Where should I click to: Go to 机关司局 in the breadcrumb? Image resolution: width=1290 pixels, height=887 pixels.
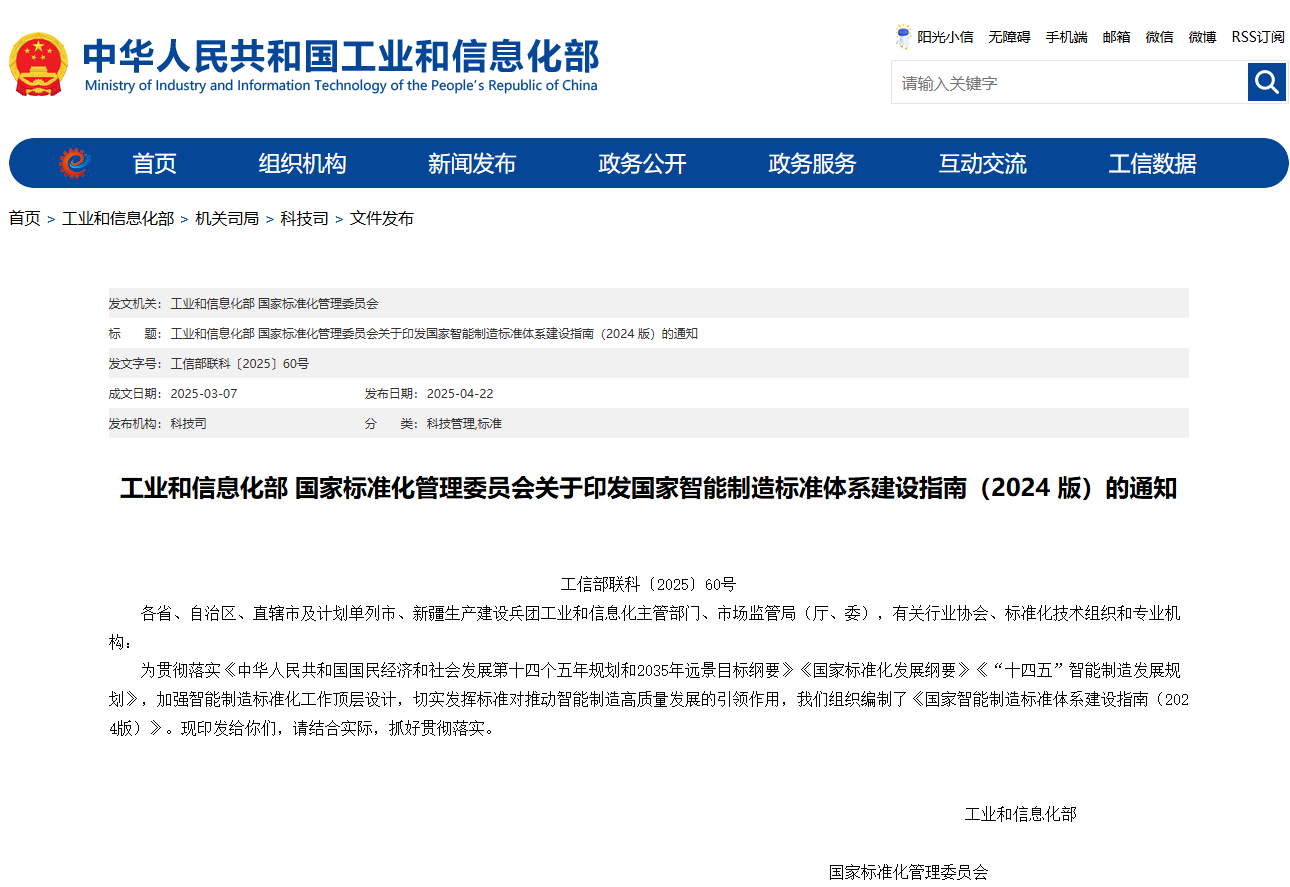tap(227, 218)
